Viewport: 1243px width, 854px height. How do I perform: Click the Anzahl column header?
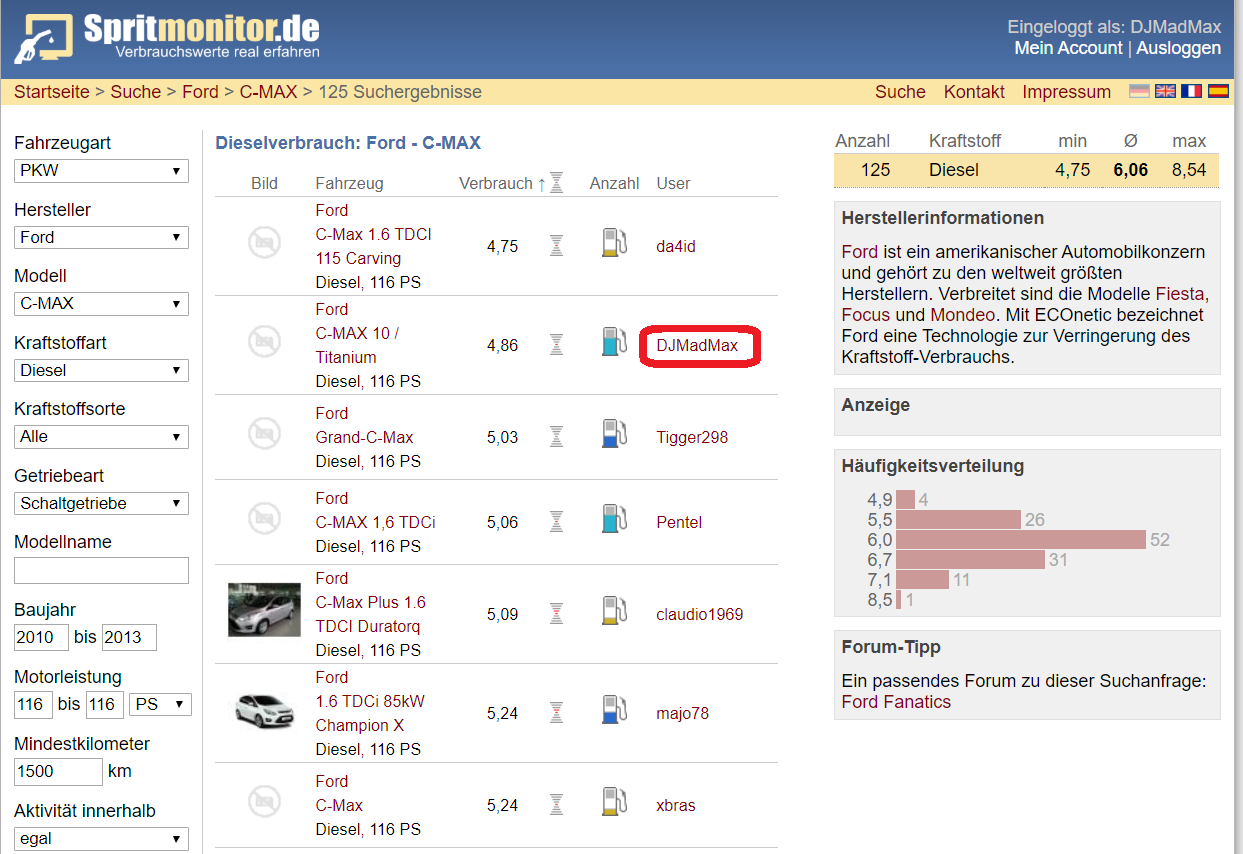(615, 183)
